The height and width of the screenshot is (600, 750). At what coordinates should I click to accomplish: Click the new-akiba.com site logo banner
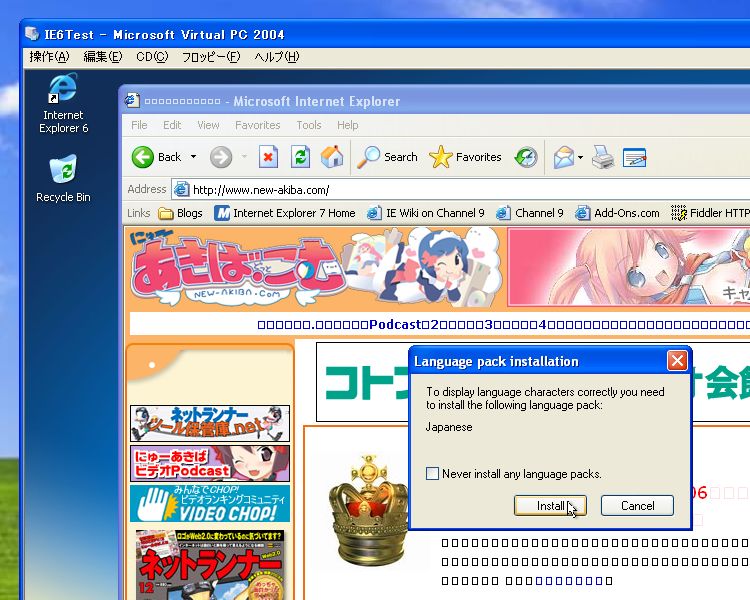pyautogui.click(x=316, y=267)
